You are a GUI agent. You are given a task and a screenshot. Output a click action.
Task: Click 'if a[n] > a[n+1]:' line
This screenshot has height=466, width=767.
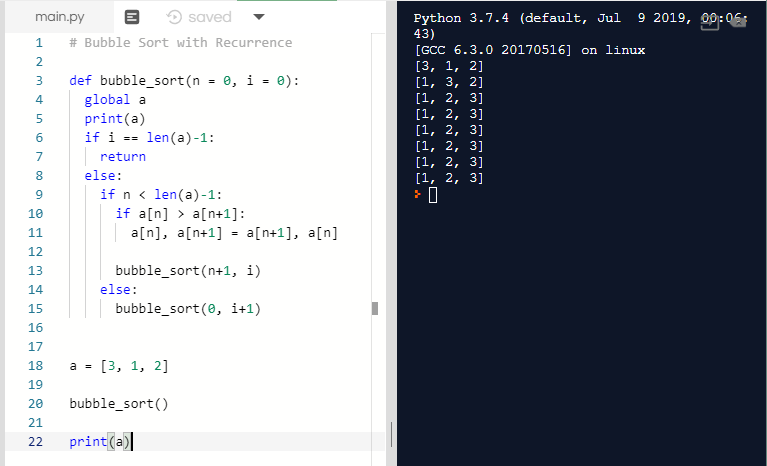coord(180,214)
